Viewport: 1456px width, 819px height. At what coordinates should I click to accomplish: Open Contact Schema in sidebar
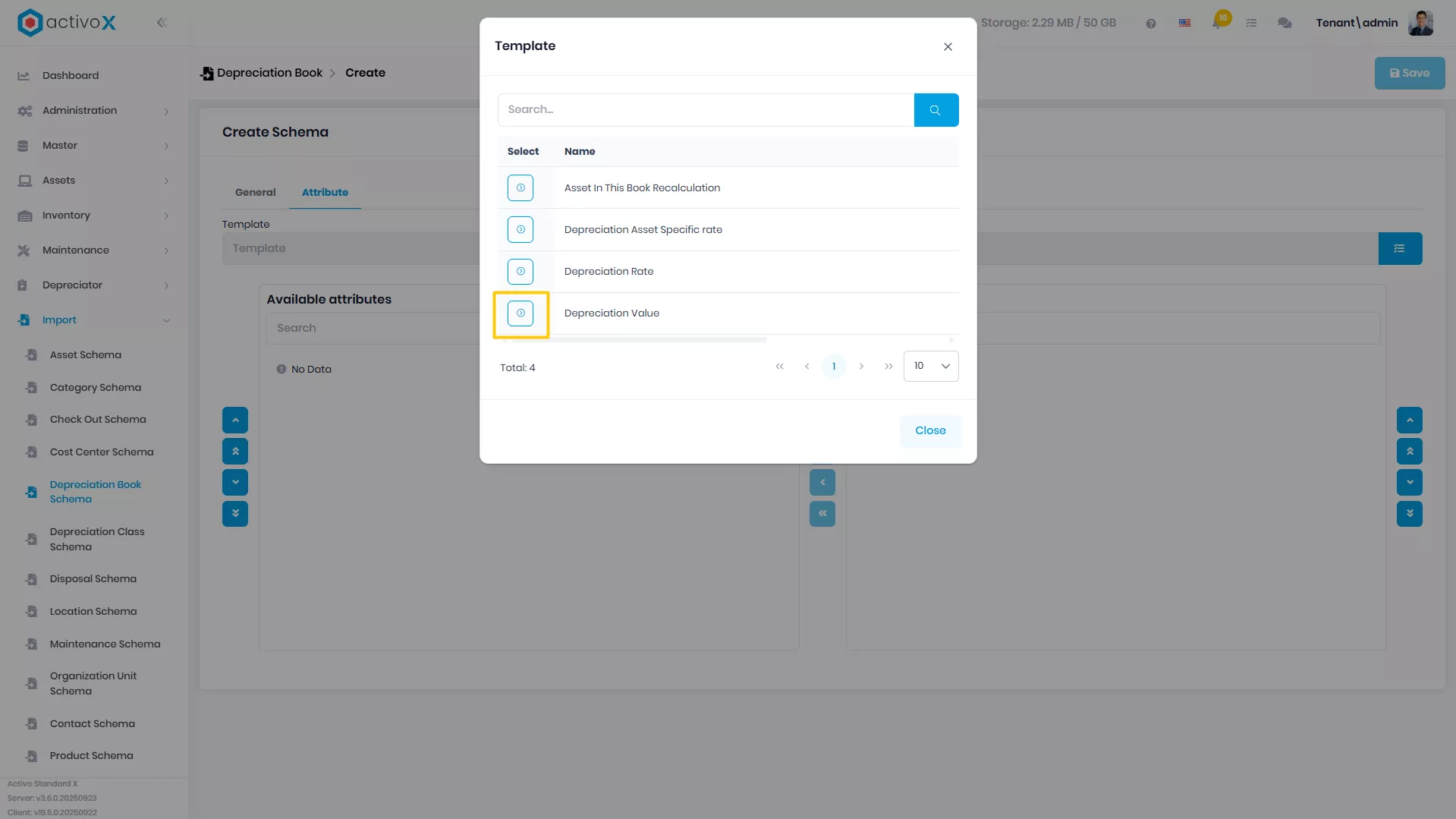point(93,724)
